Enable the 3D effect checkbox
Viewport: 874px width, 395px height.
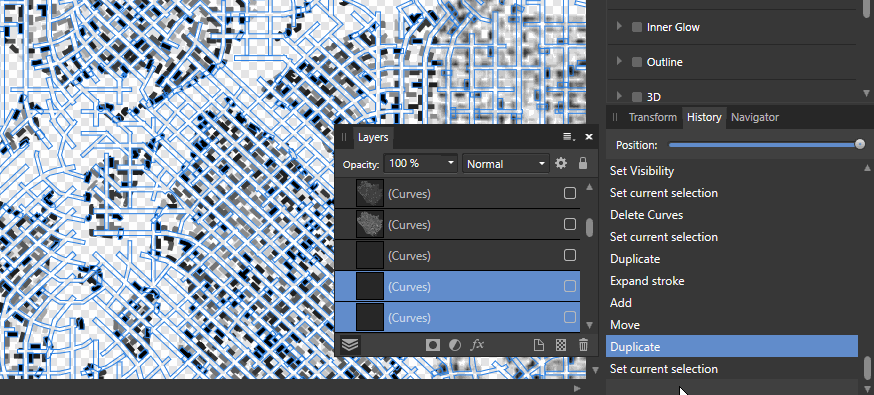[x=637, y=97]
